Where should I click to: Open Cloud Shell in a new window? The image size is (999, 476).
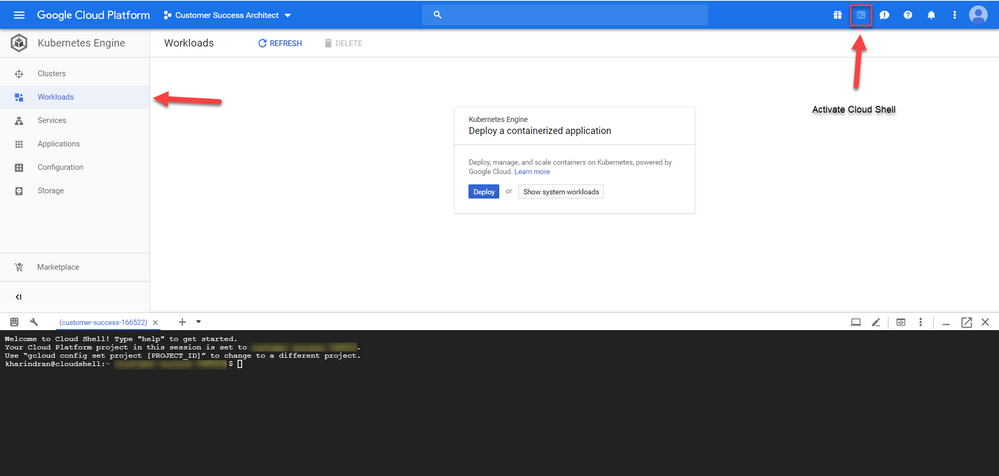coord(967,322)
